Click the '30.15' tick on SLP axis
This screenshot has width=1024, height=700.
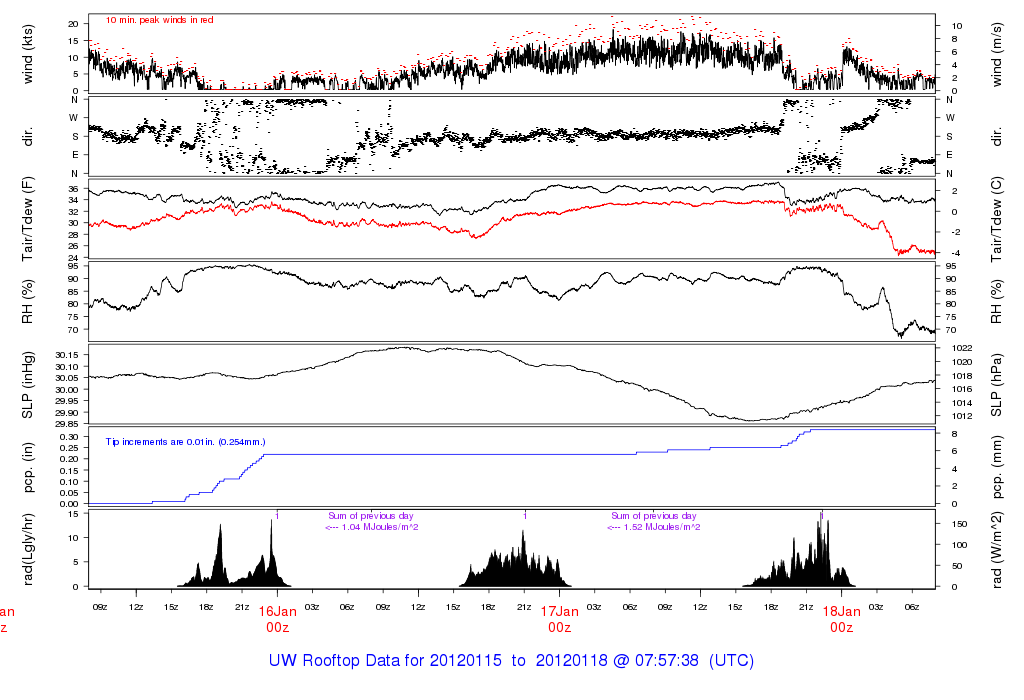(67, 355)
